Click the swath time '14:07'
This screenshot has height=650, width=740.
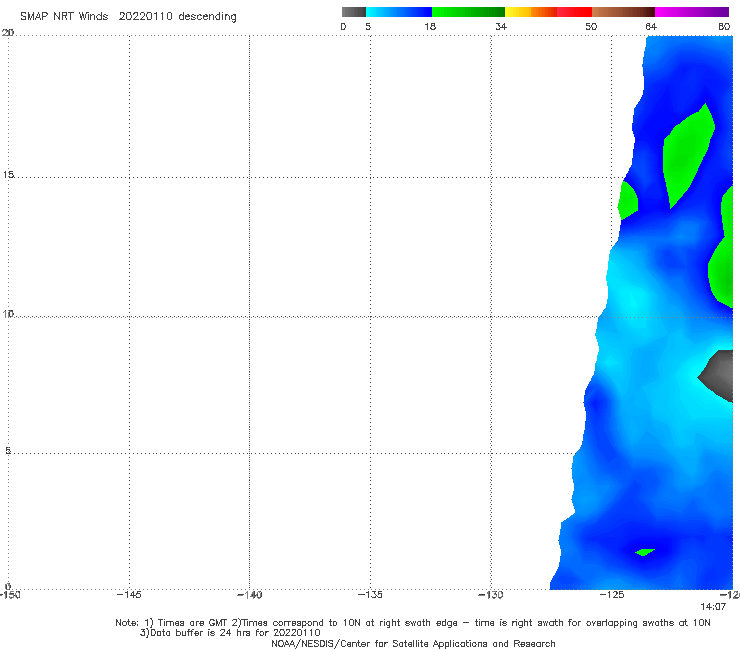click(x=713, y=607)
